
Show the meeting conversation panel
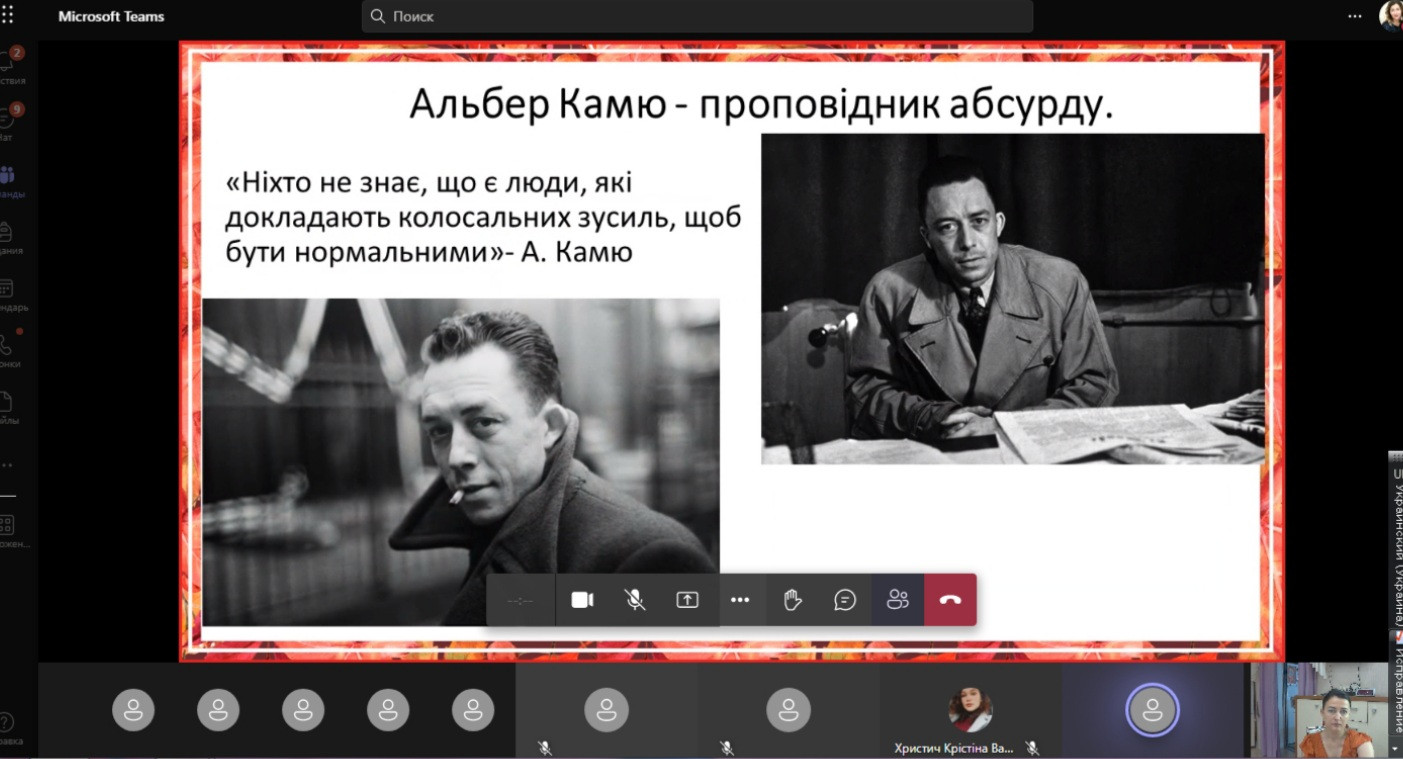845,600
